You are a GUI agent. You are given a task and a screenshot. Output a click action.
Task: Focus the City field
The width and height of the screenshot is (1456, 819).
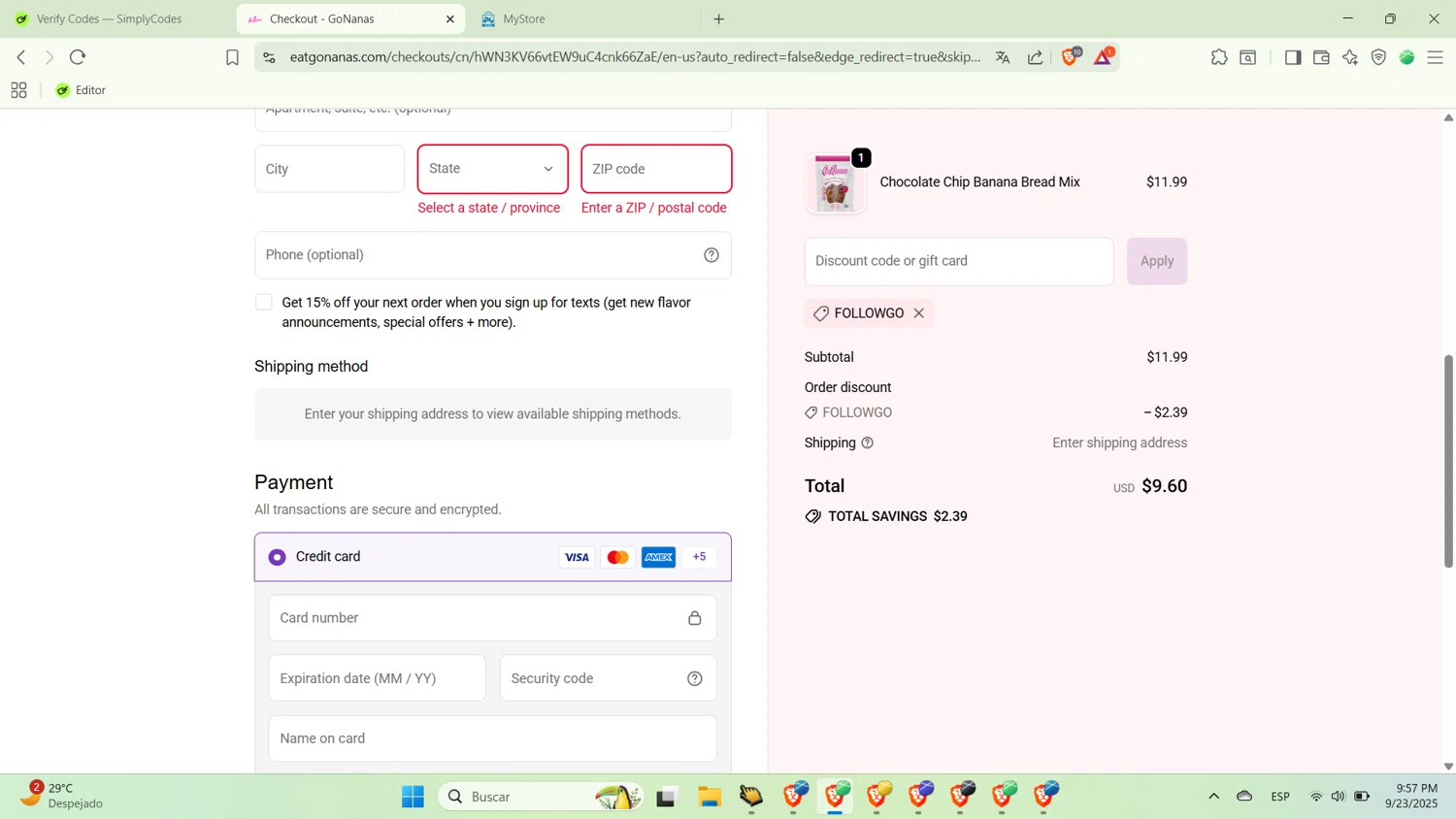(x=330, y=169)
